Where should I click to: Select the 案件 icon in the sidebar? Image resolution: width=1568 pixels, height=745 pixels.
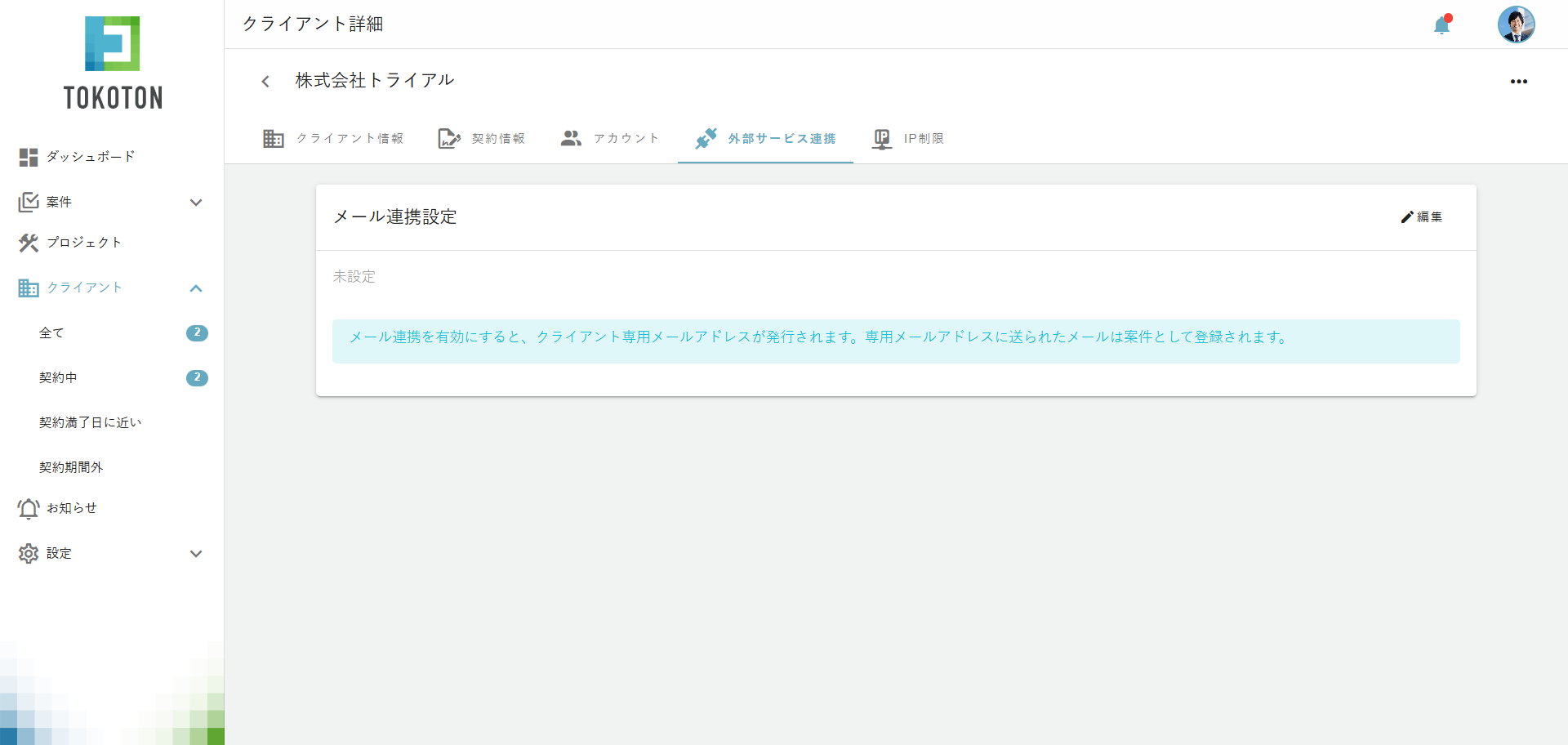tap(29, 202)
